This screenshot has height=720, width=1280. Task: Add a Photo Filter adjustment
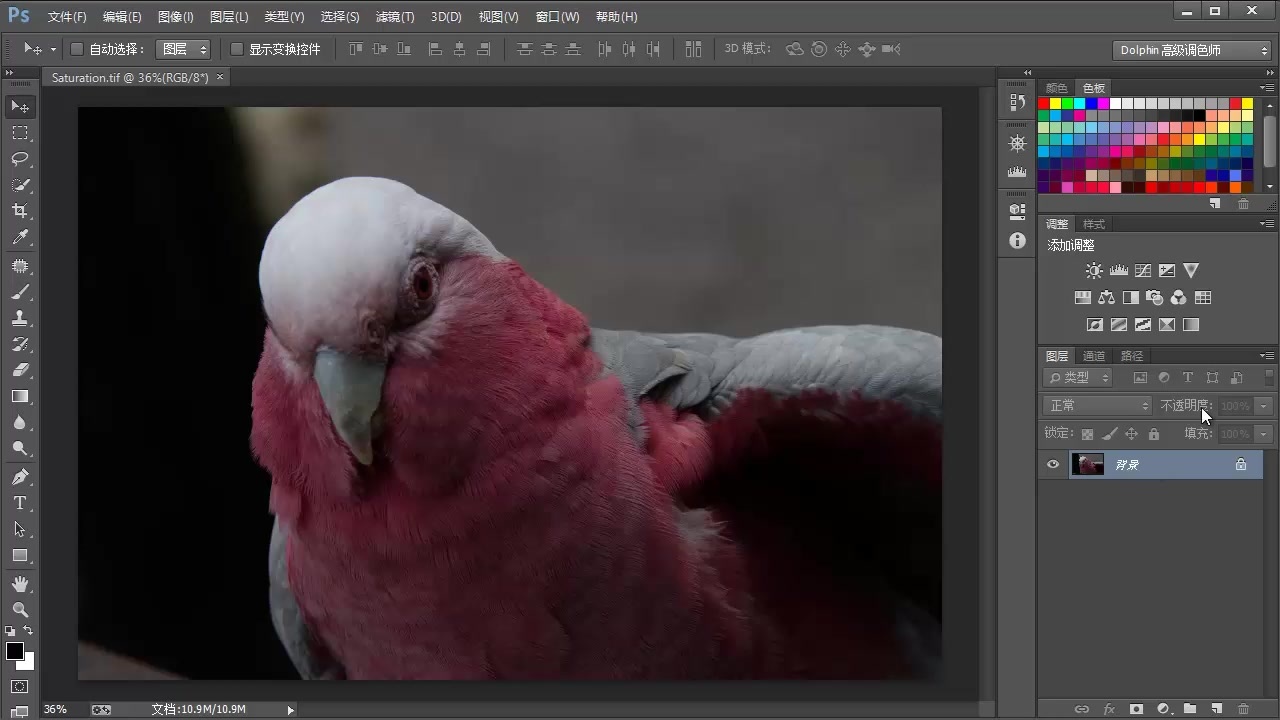click(1154, 298)
